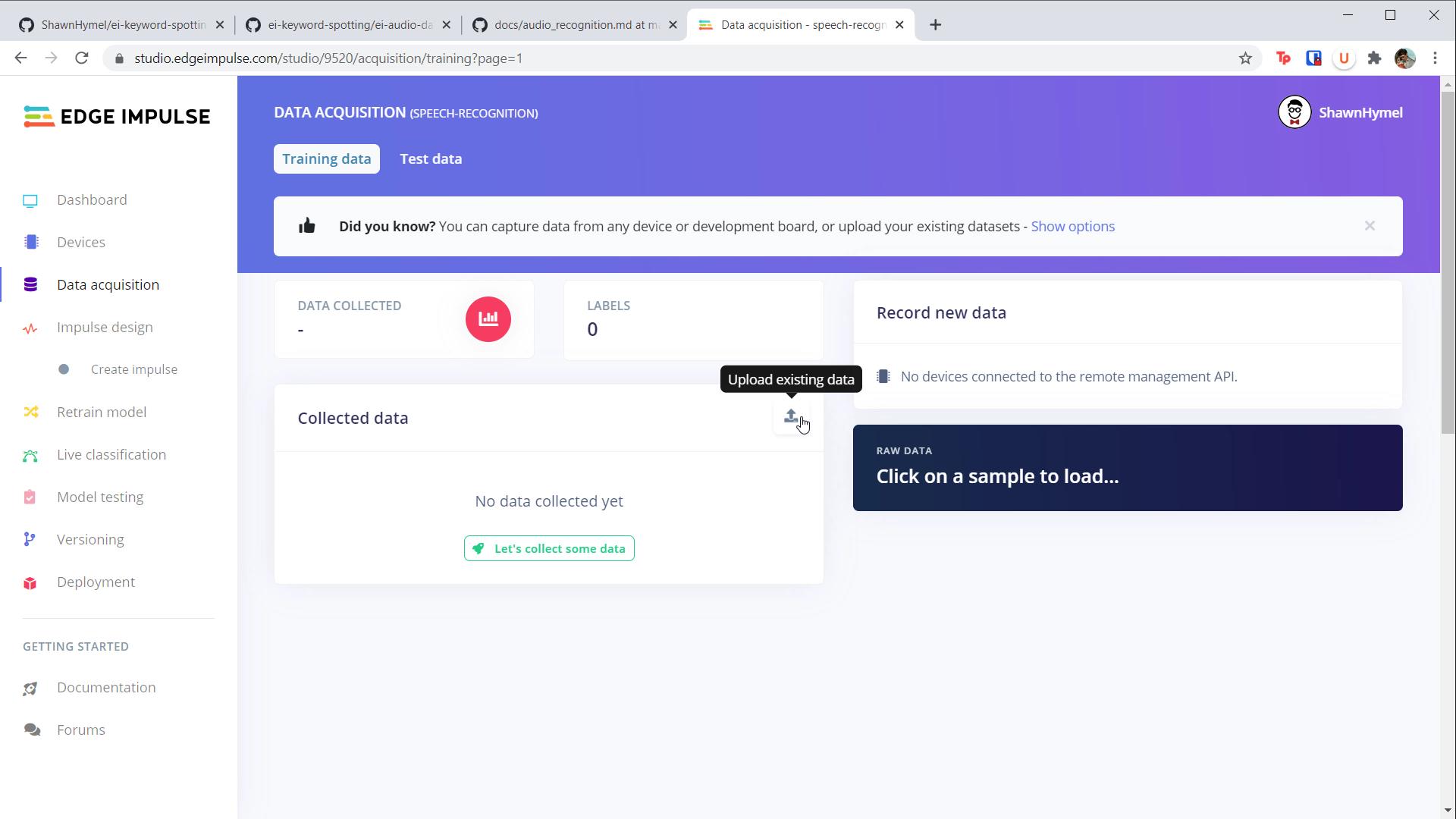Click the Forums chat bubbles icon
This screenshot has width=1456, height=819.
click(31, 730)
